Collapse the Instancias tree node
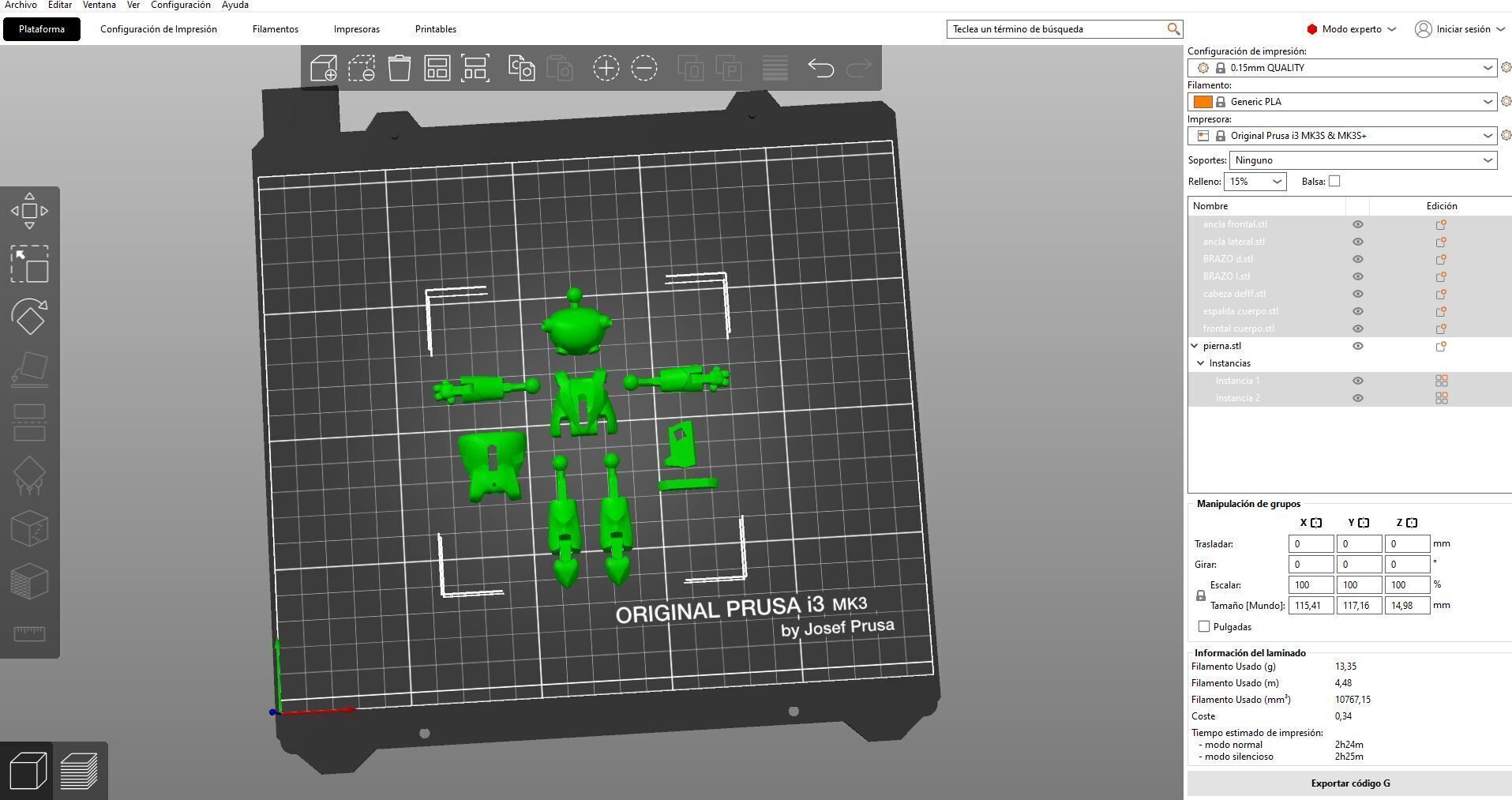 (x=1201, y=363)
